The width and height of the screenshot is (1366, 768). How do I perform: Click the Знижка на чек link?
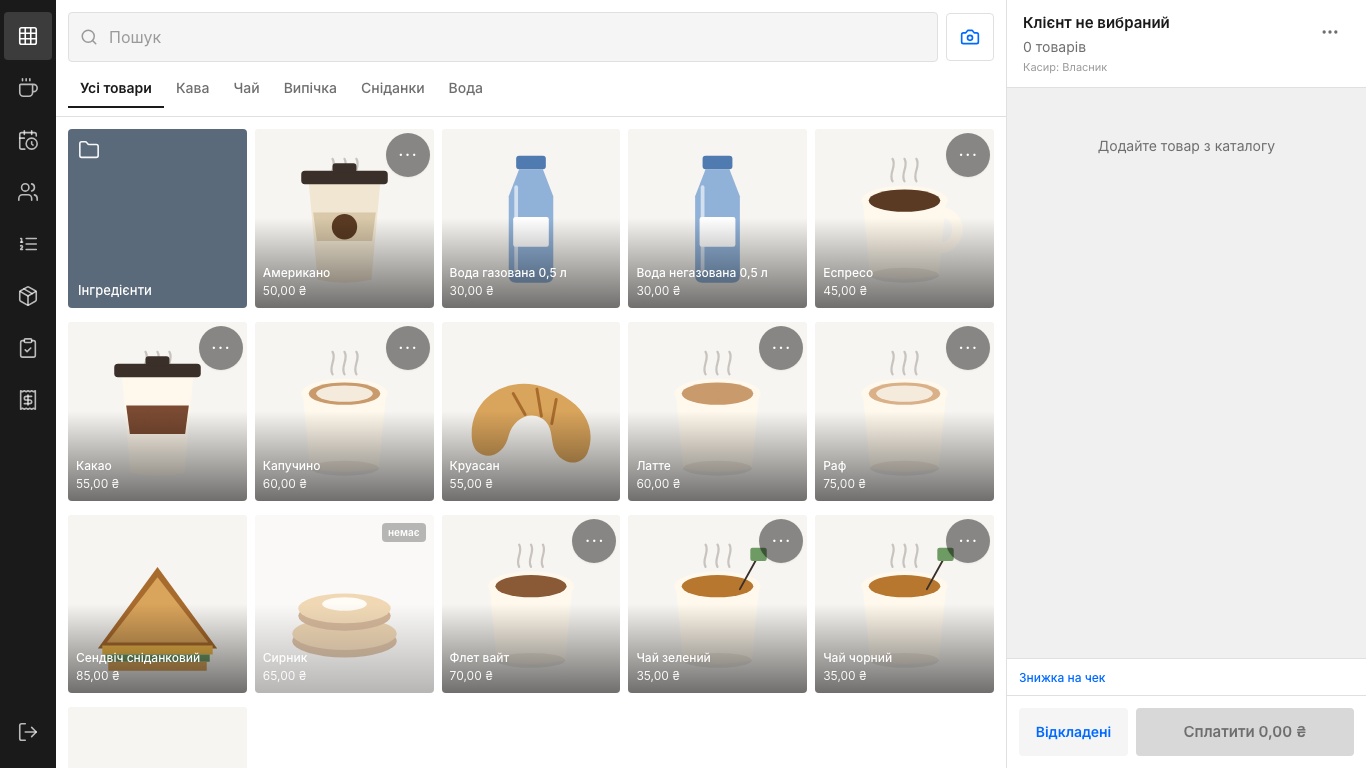point(1062,677)
